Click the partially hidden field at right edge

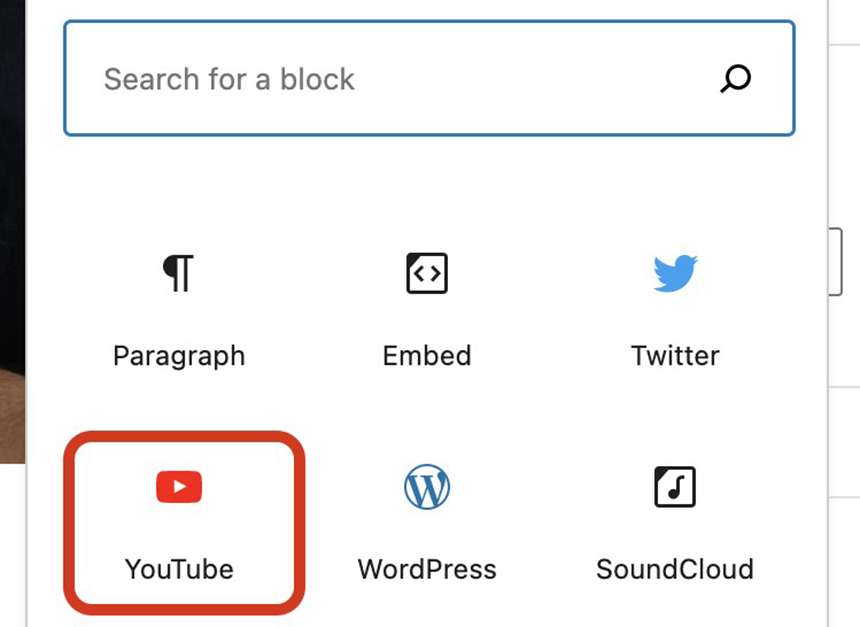835,262
